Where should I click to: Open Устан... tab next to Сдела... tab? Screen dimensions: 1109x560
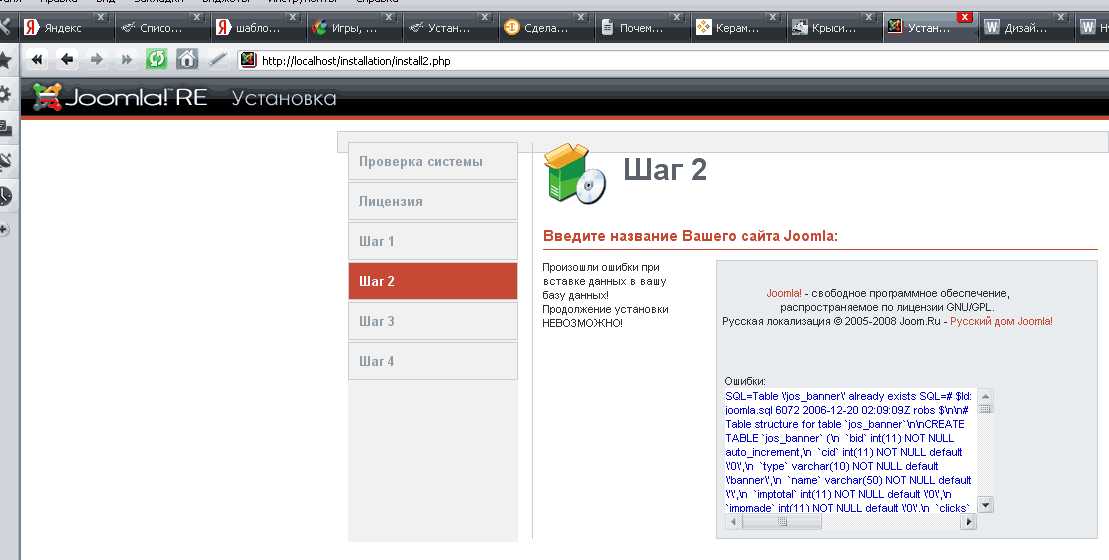(449, 28)
